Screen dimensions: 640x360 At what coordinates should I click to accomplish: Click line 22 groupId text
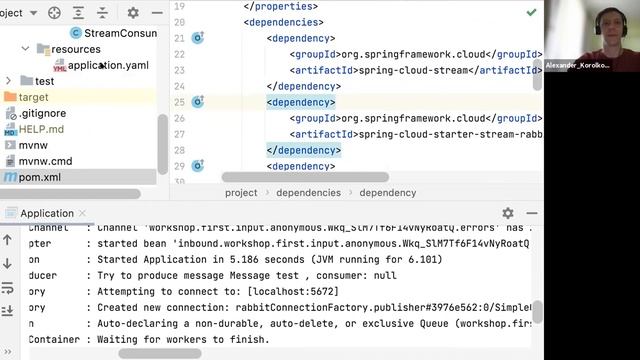(416, 54)
